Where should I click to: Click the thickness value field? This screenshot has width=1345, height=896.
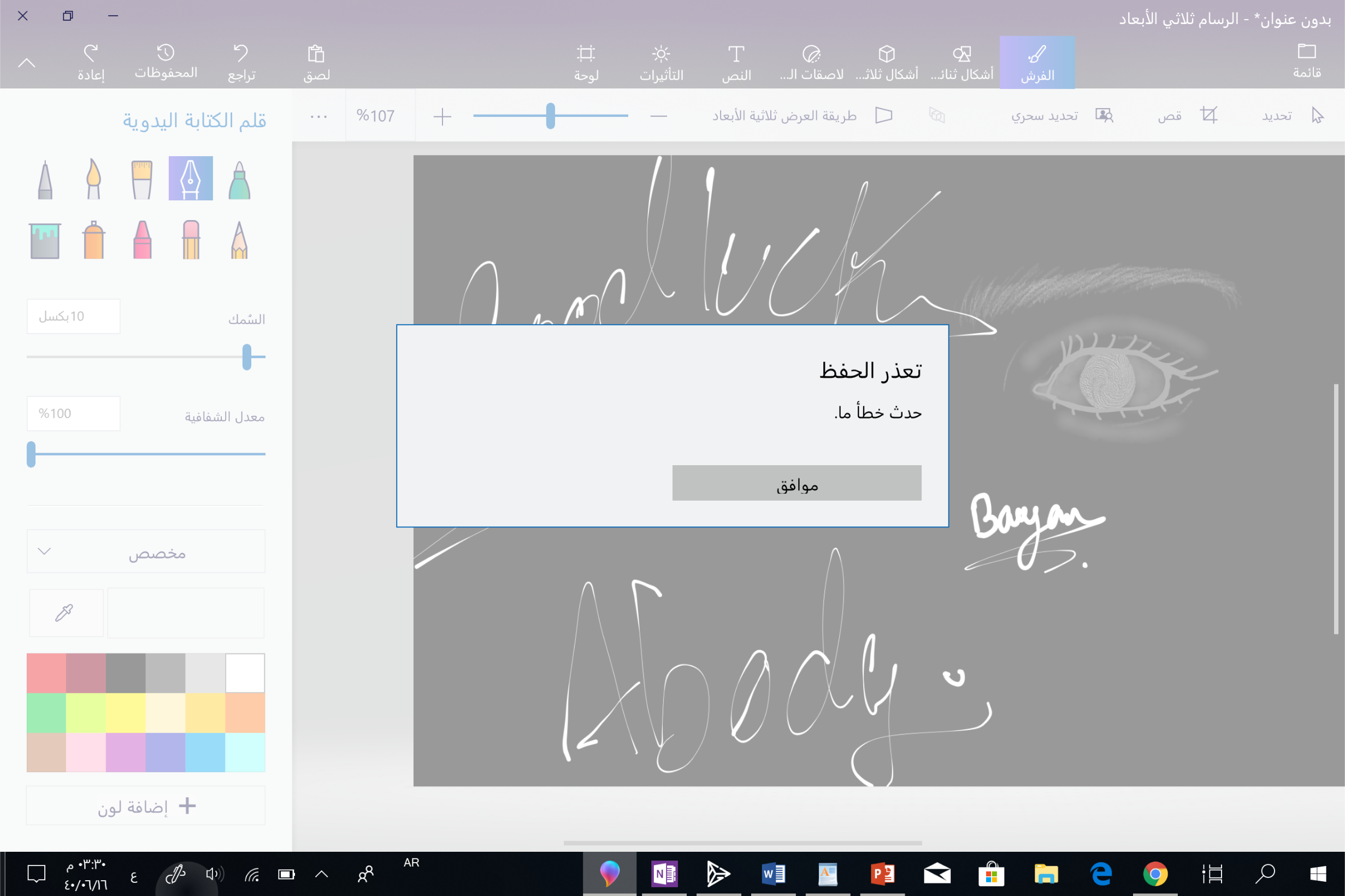coord(74,316)
